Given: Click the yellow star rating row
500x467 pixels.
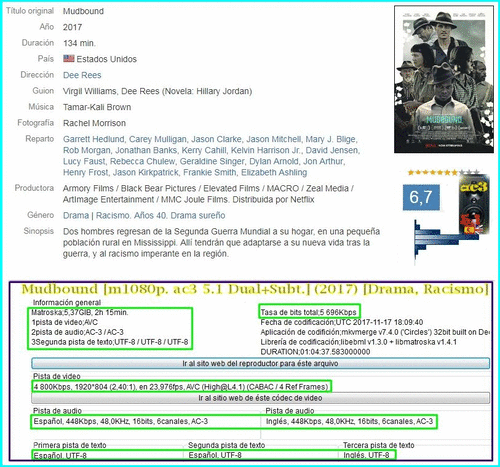Looking at the screenshot, I should (x=444, y=172).
